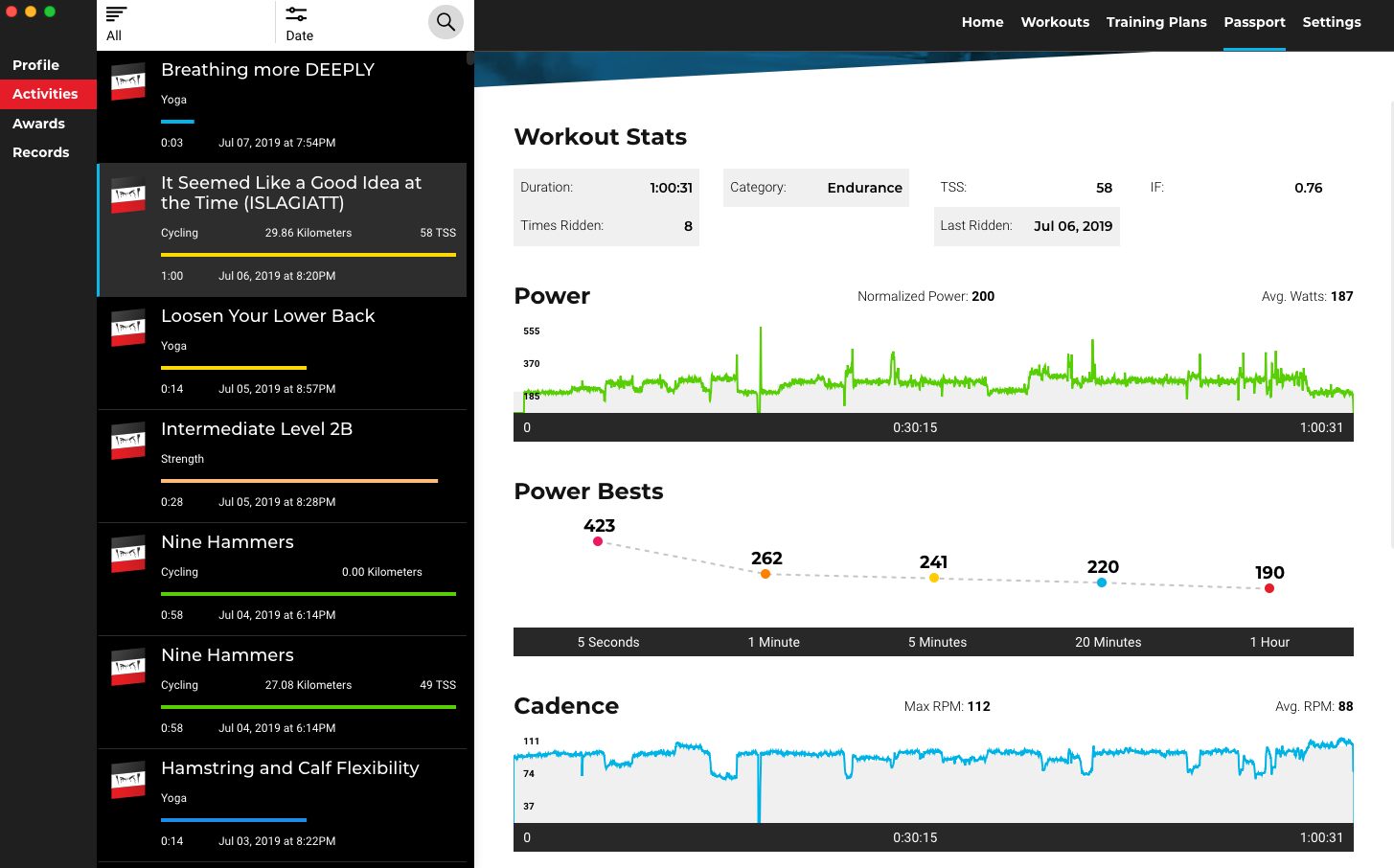Click the 1 Minute label

[x=773, y=642]
